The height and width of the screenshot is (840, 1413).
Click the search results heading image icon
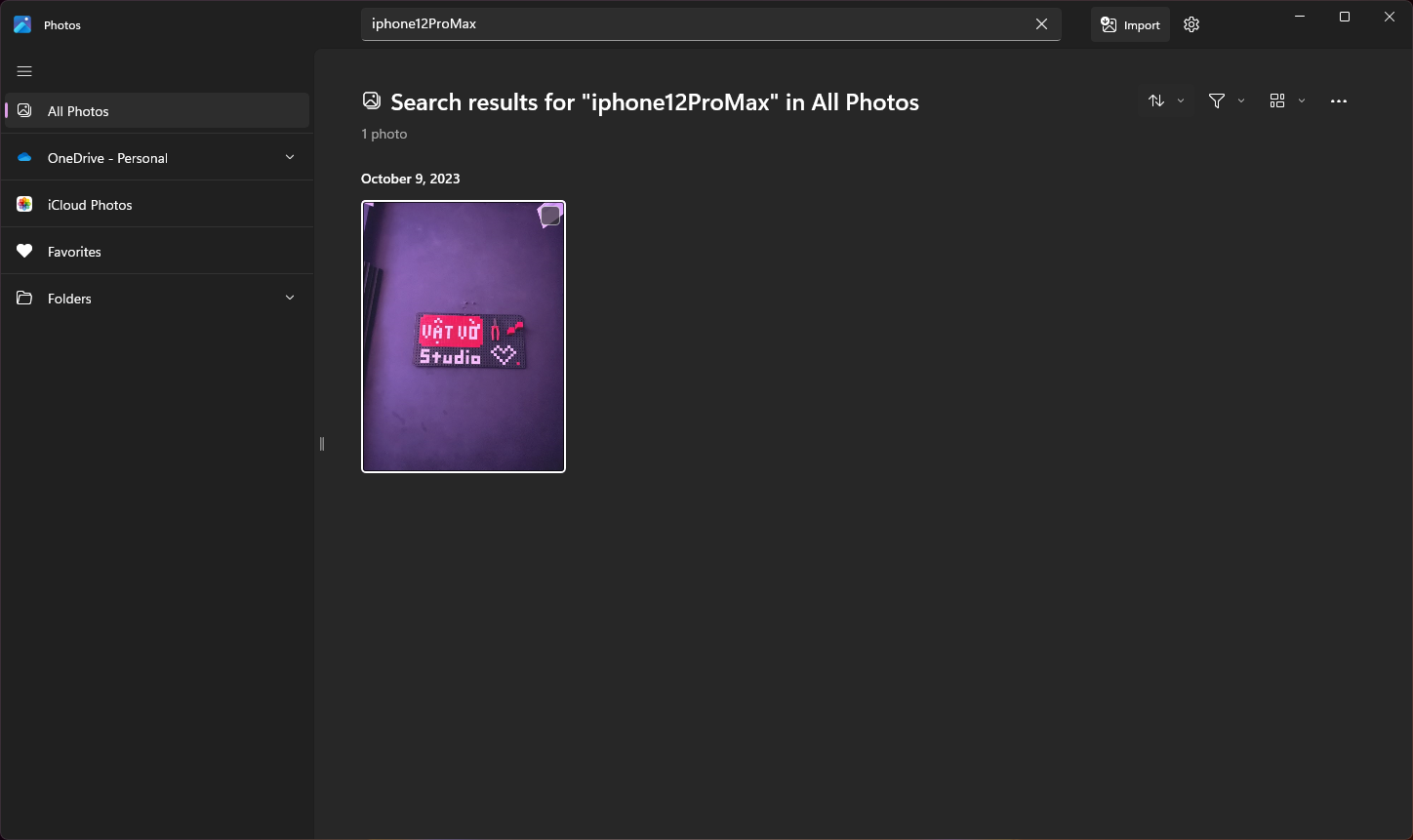pyautogui.click(x=371, y=100)
